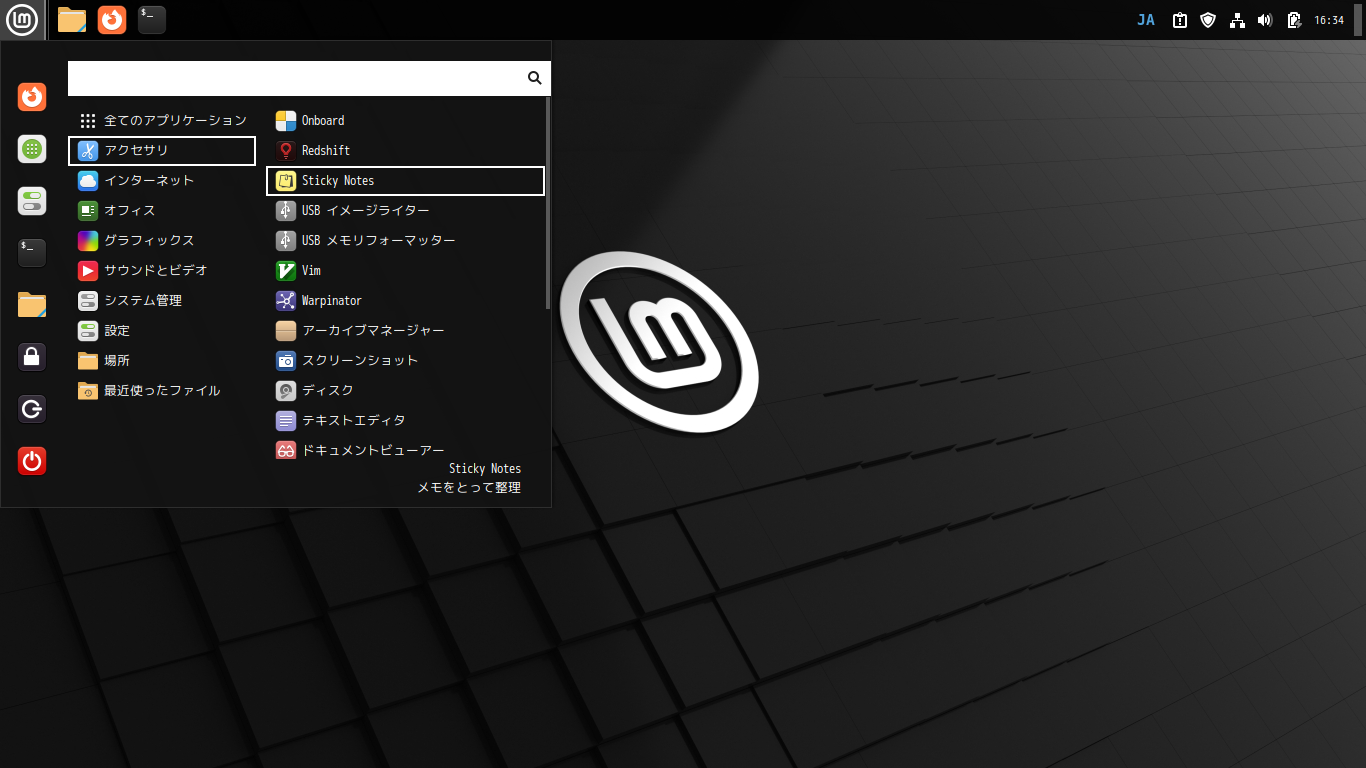
Task: Select the サウンドとビデオ category
Action: coord(162,271)
